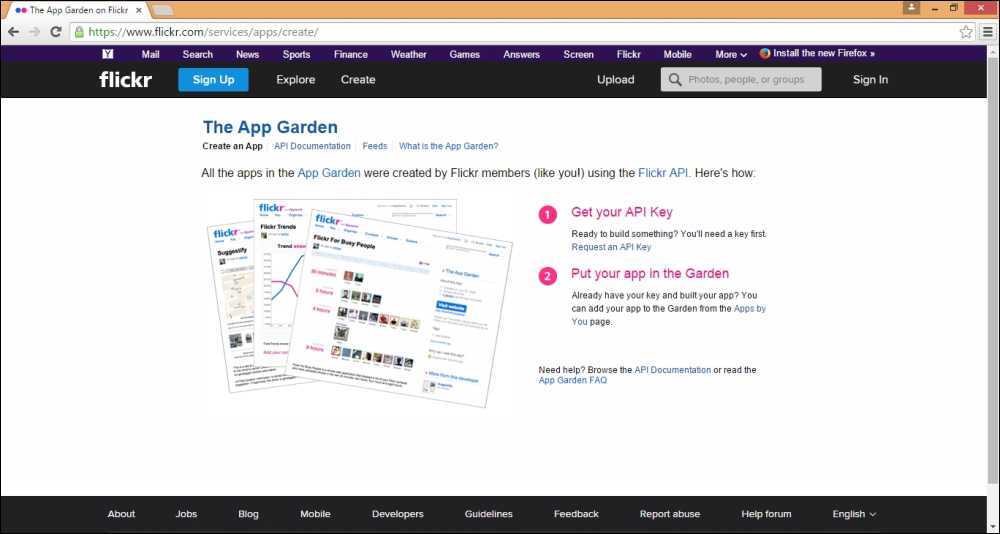Screen dimensions: 1000x534
Task: Click the Firefox logo icon
Action: (x=765, y=54)
